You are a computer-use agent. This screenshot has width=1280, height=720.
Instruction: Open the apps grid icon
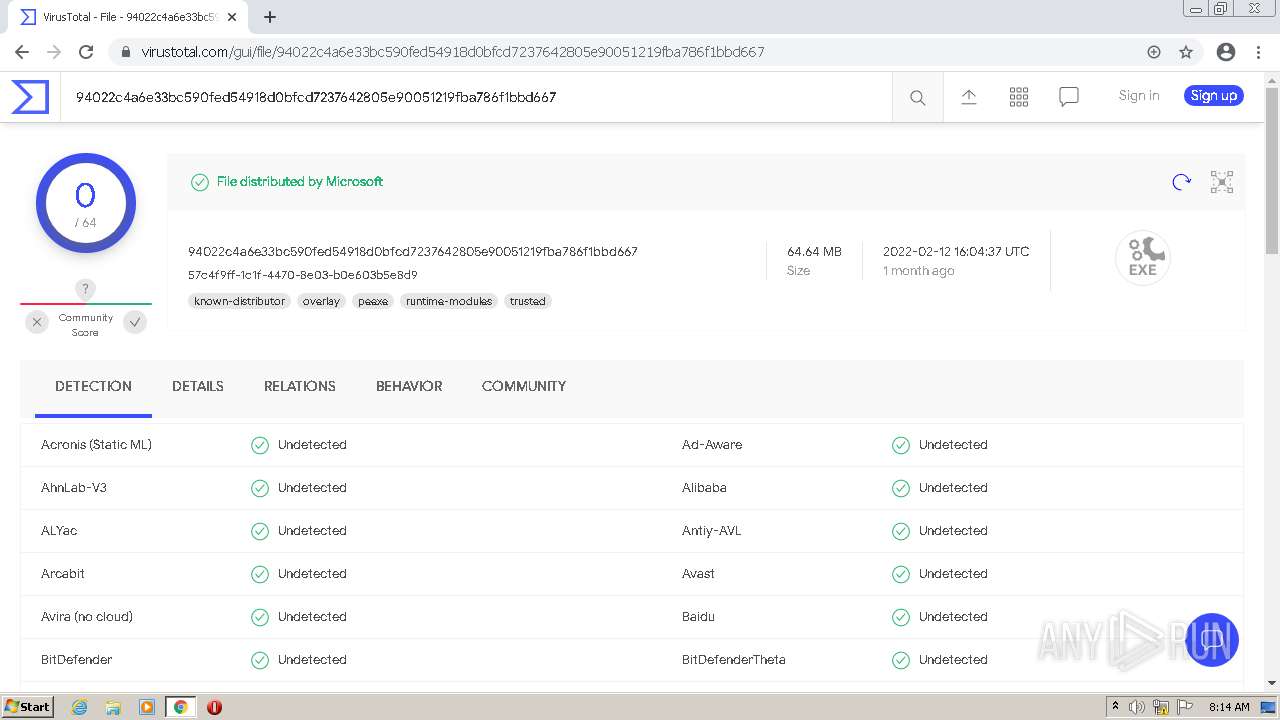point(1018,96)
